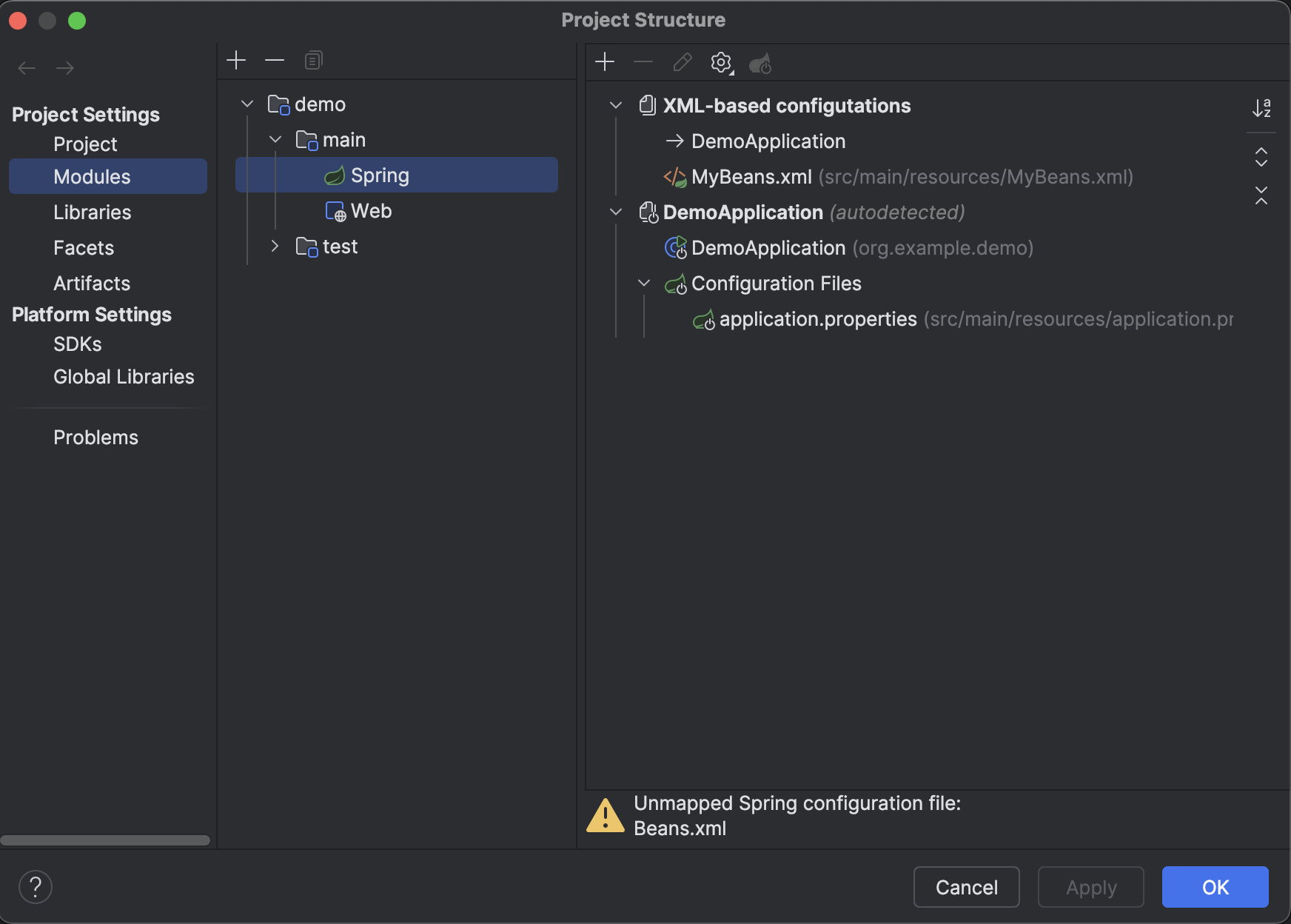Screen dimensions: 1291x924
Task: Collapse the Configuration Files node
Action: [644, 284]
